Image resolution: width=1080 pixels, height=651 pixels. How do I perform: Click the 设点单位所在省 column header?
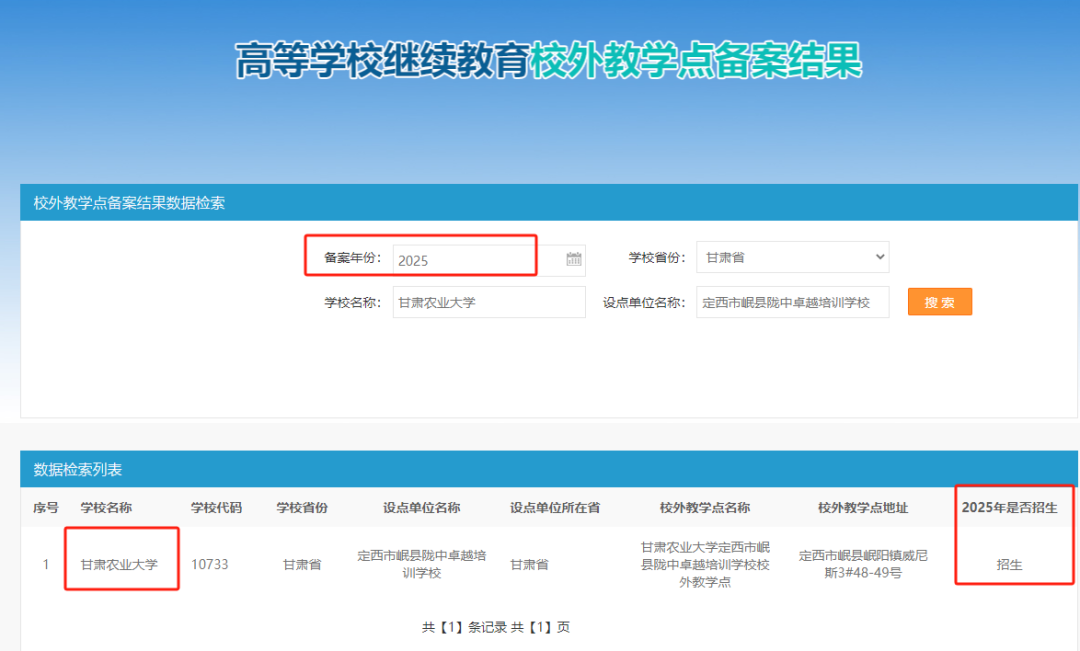554,508
